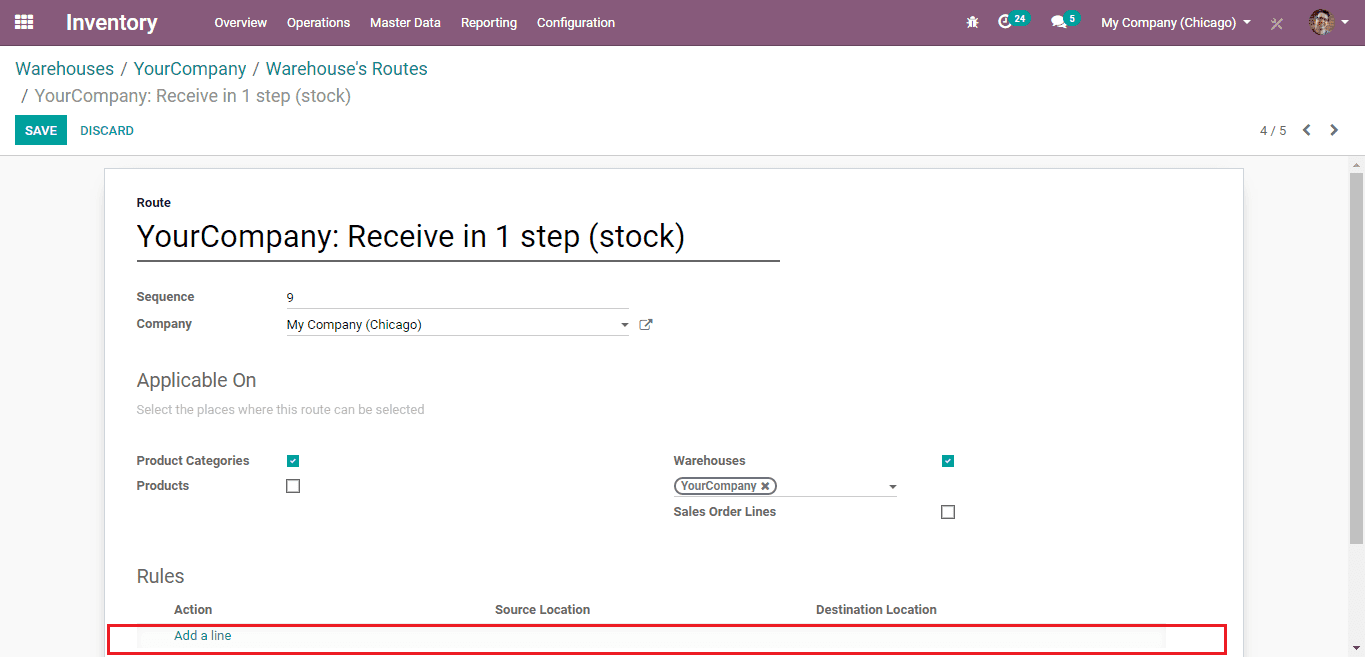Expand the Warehouses tags dropdown arrow
This screenshot has height=657, width=1365.
click(892, 487)
